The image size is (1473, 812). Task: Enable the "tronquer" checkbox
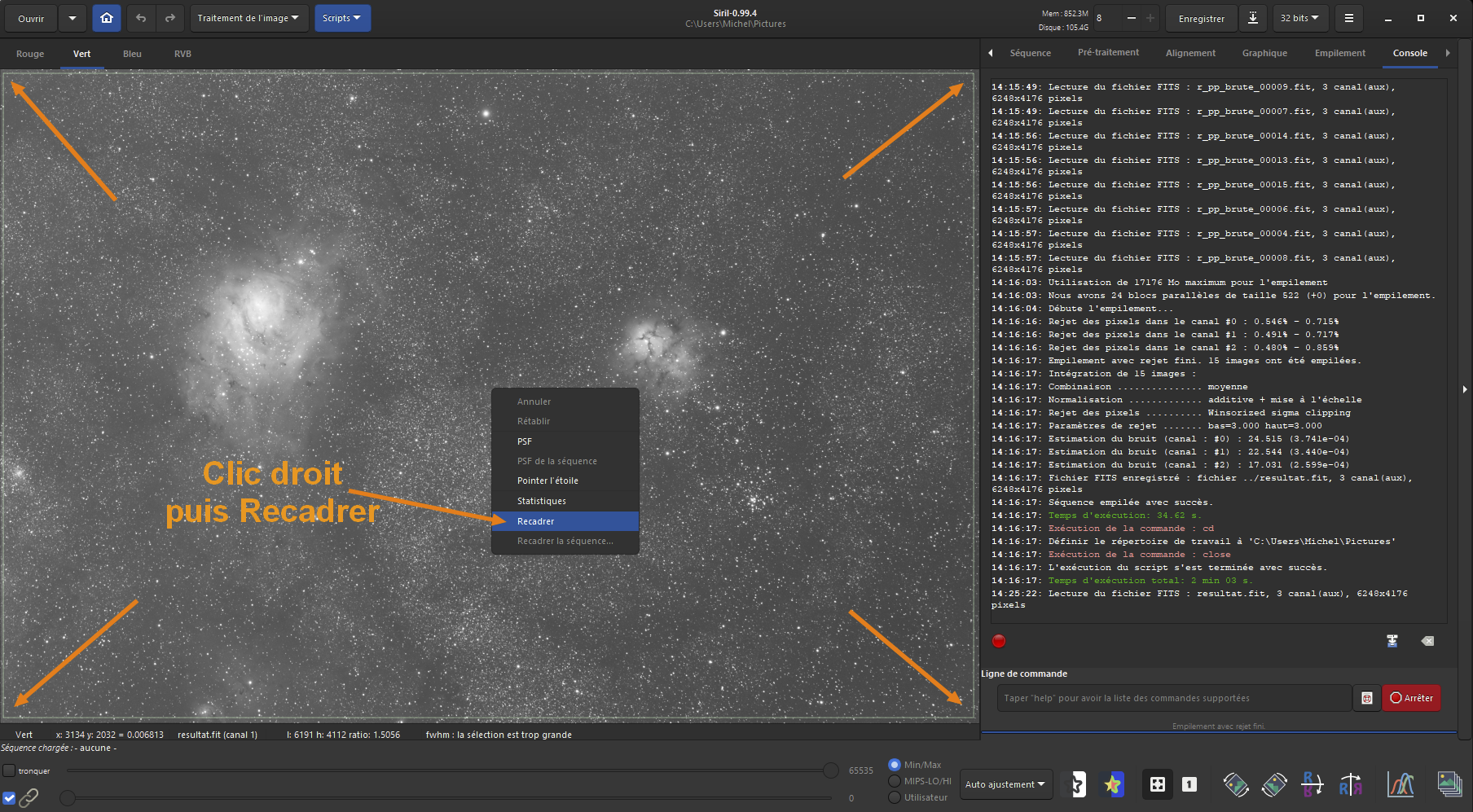click(x=9, y=770)
